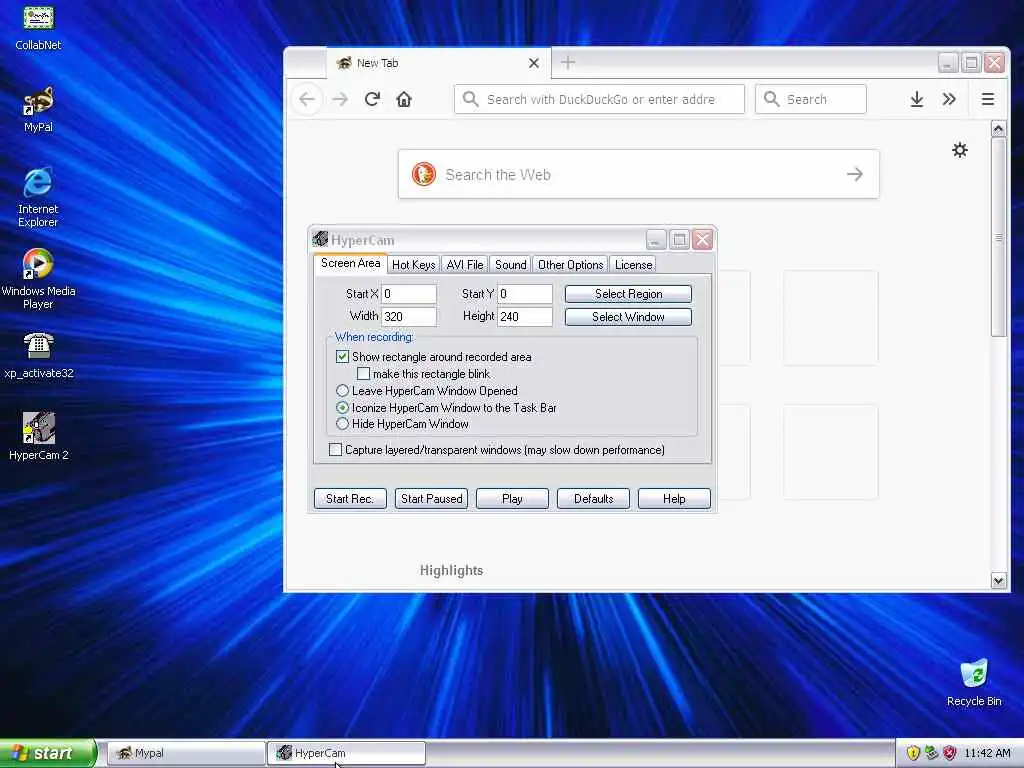1024x768 pixels.
Task: Open the browser hamburger menu
Action: (x=987, y=99)
